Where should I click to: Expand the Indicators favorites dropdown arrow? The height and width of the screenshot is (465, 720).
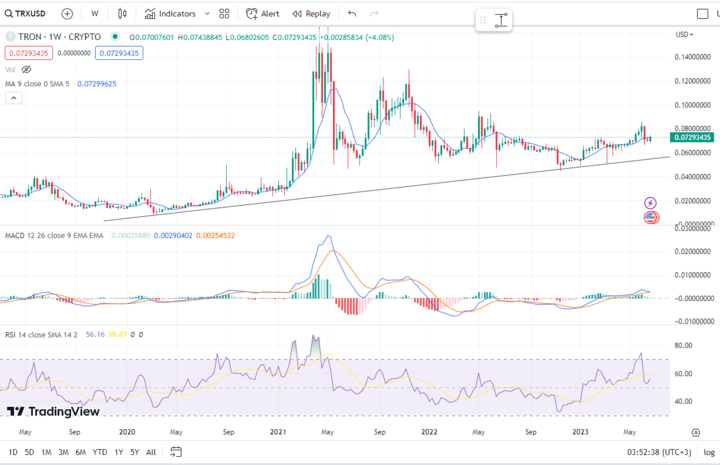pyautogui.click(x=207, y=14)
